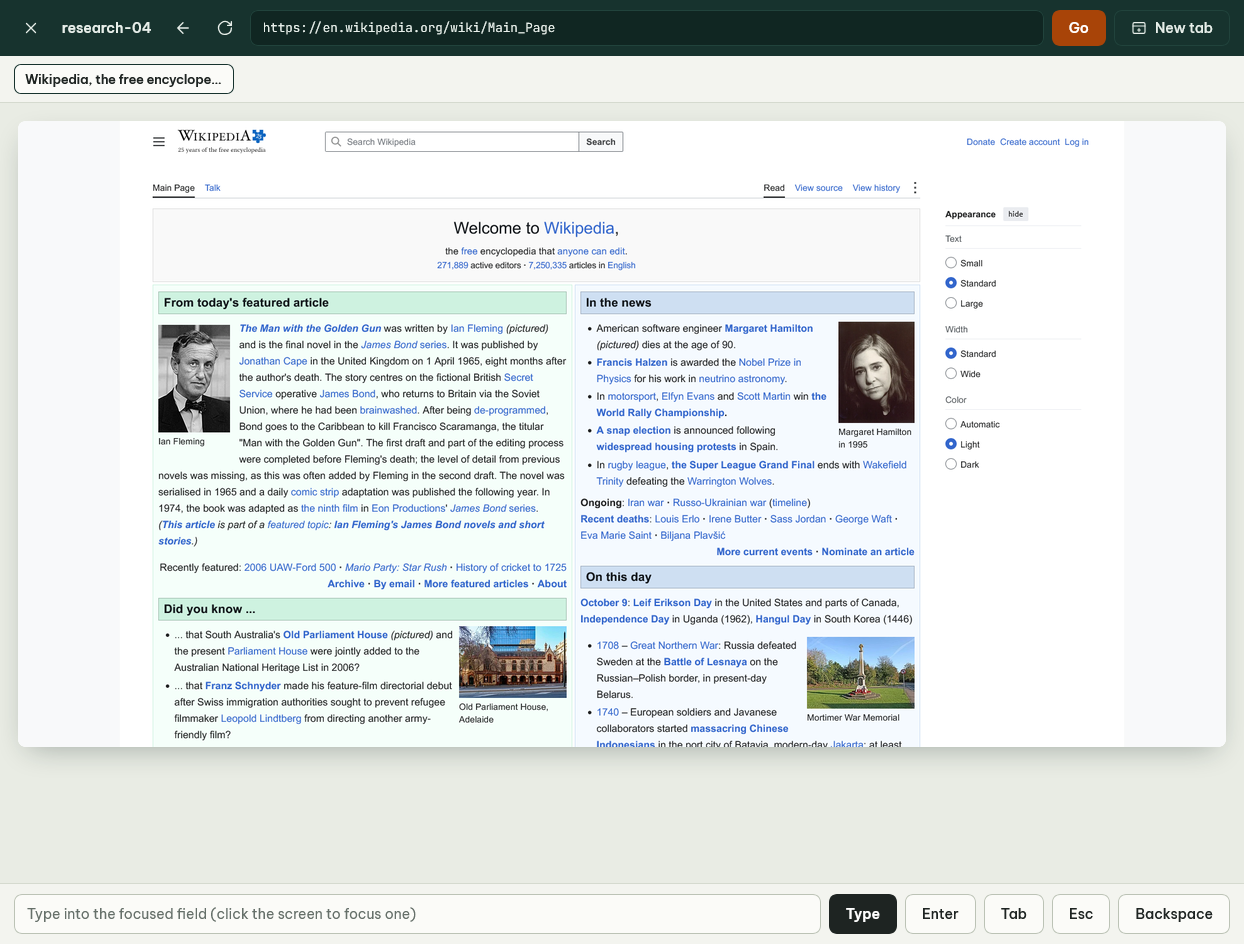Select Small text size
The image size is (1244, 944).
point(951,263)
